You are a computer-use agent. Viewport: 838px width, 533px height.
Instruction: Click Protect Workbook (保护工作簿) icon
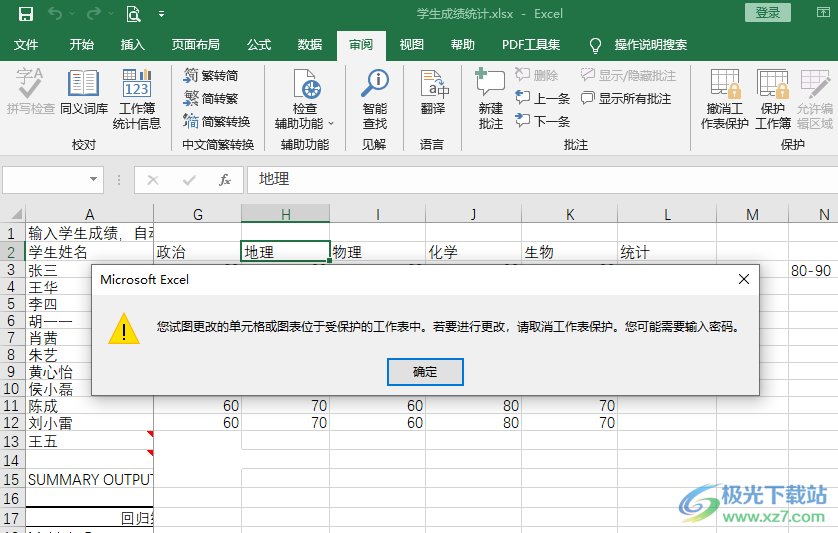click(773, 98)
